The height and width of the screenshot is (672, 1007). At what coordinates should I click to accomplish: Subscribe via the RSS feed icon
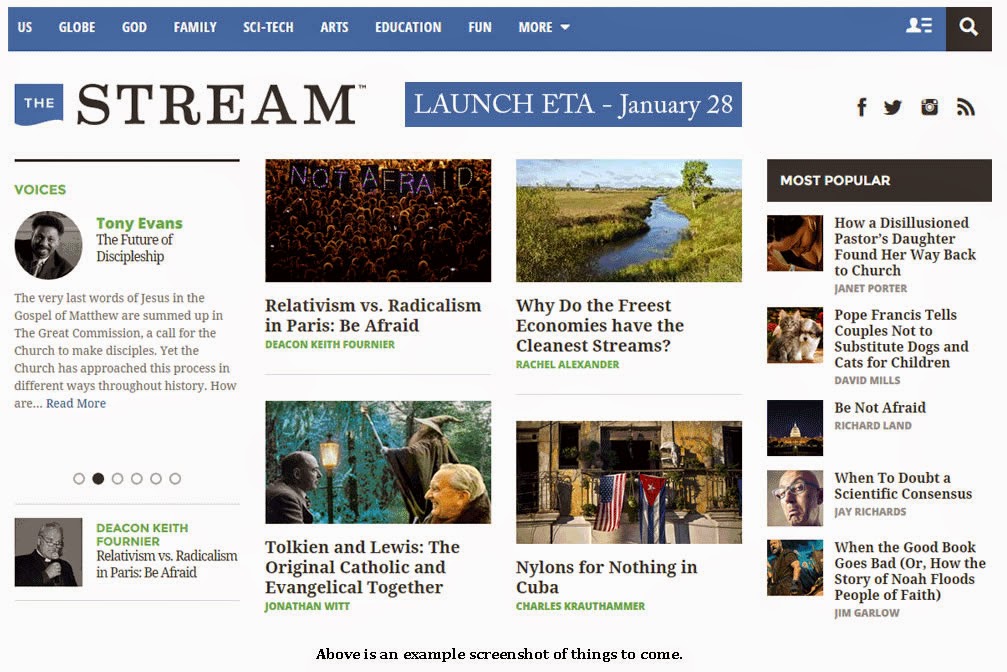(965, 107)
